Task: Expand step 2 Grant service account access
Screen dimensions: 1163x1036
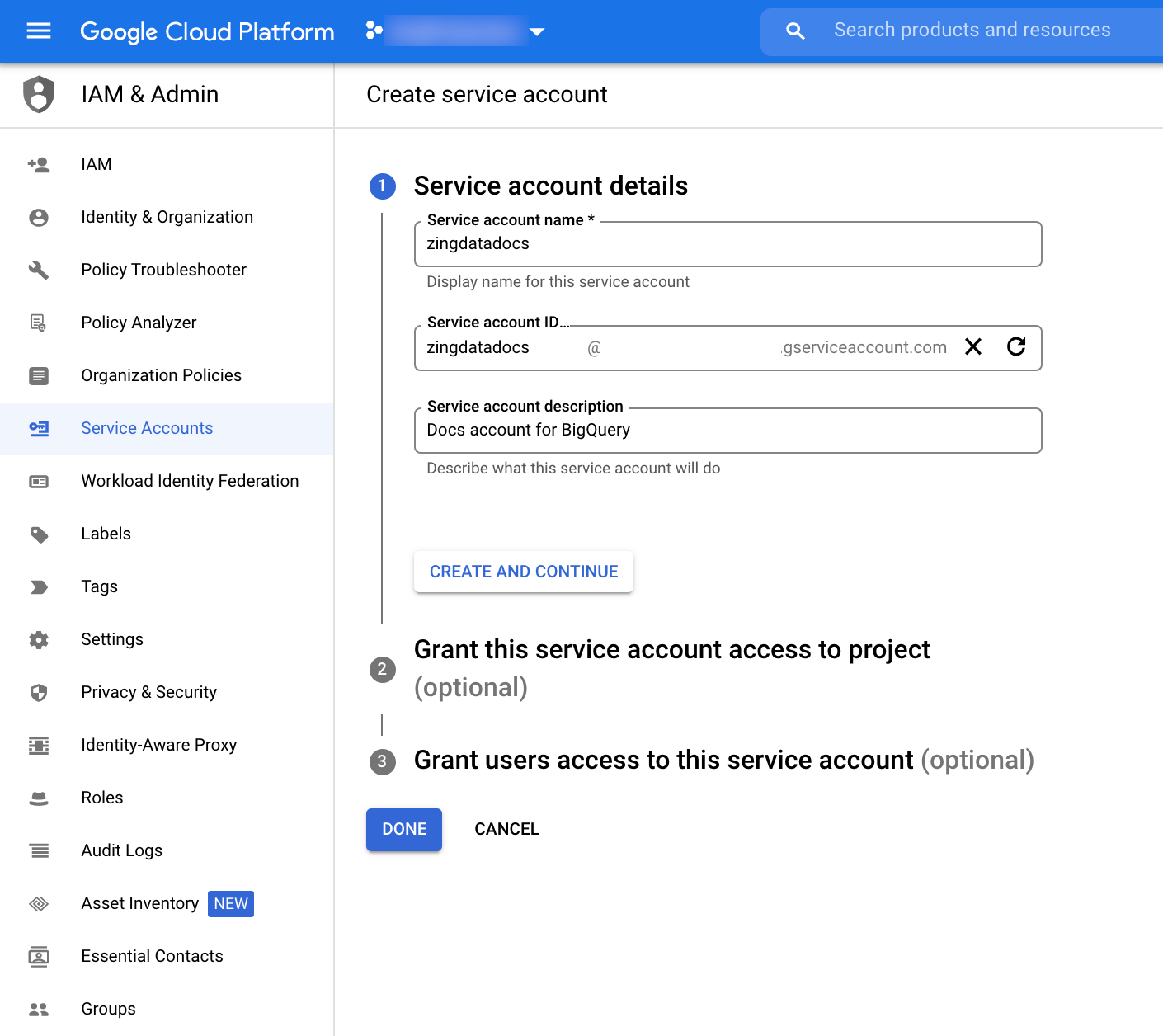Action: [x=671, y=668]
